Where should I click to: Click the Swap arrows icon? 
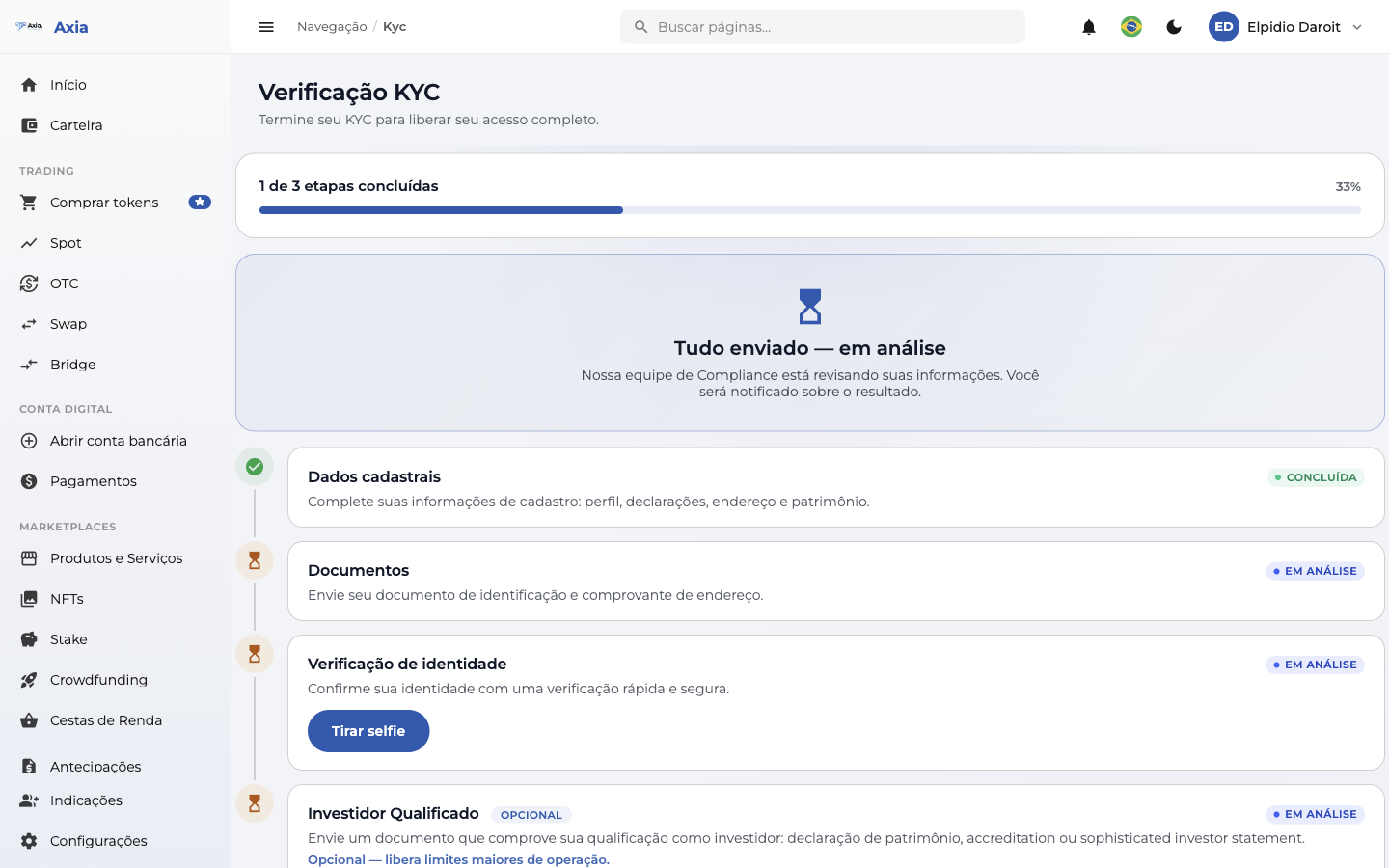(x=29, y=324)
